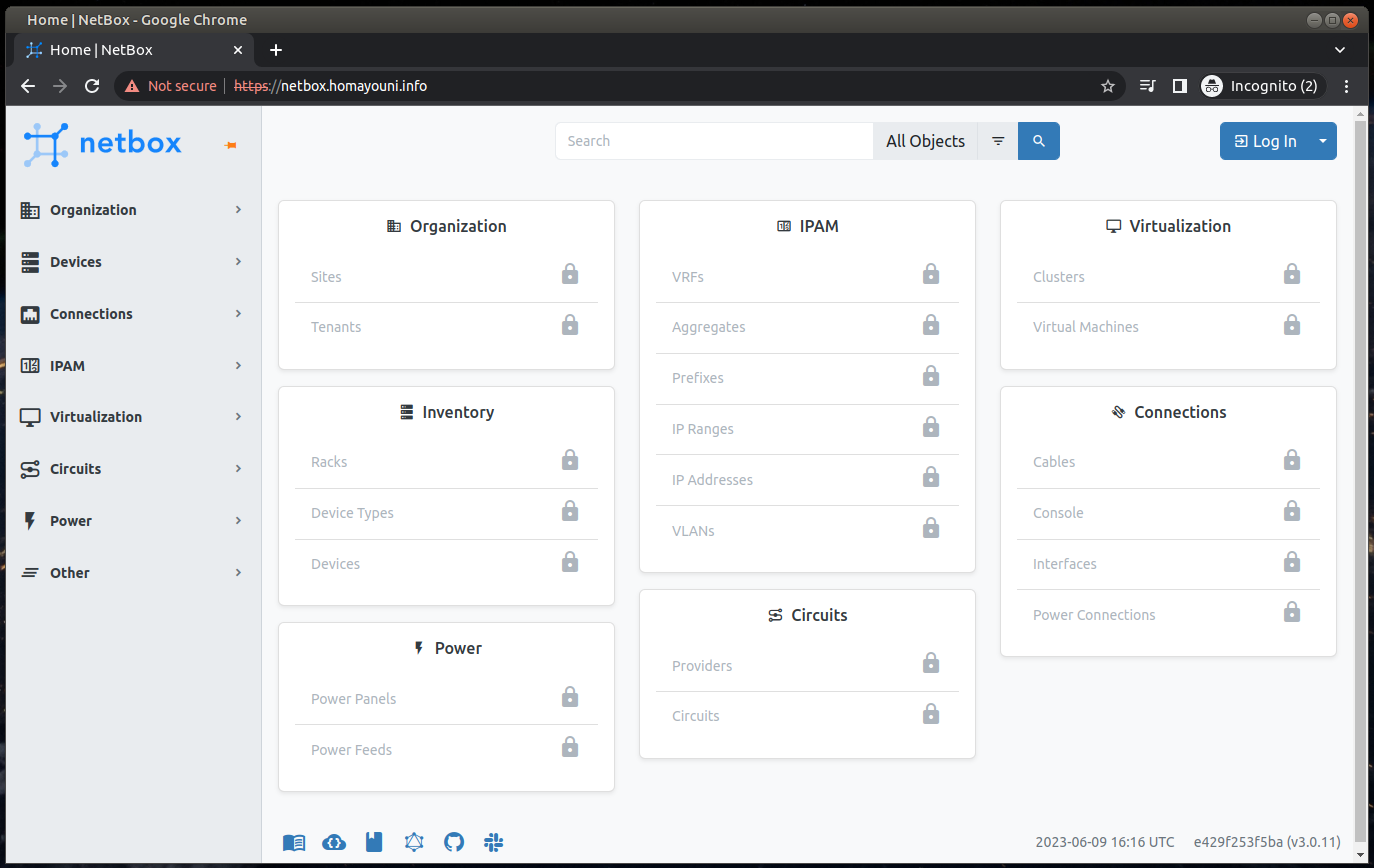Click the version text e429f253f5ba (v3.0.11)
This screenshot has height=868, width=1374.
(x=1267, y=842)
